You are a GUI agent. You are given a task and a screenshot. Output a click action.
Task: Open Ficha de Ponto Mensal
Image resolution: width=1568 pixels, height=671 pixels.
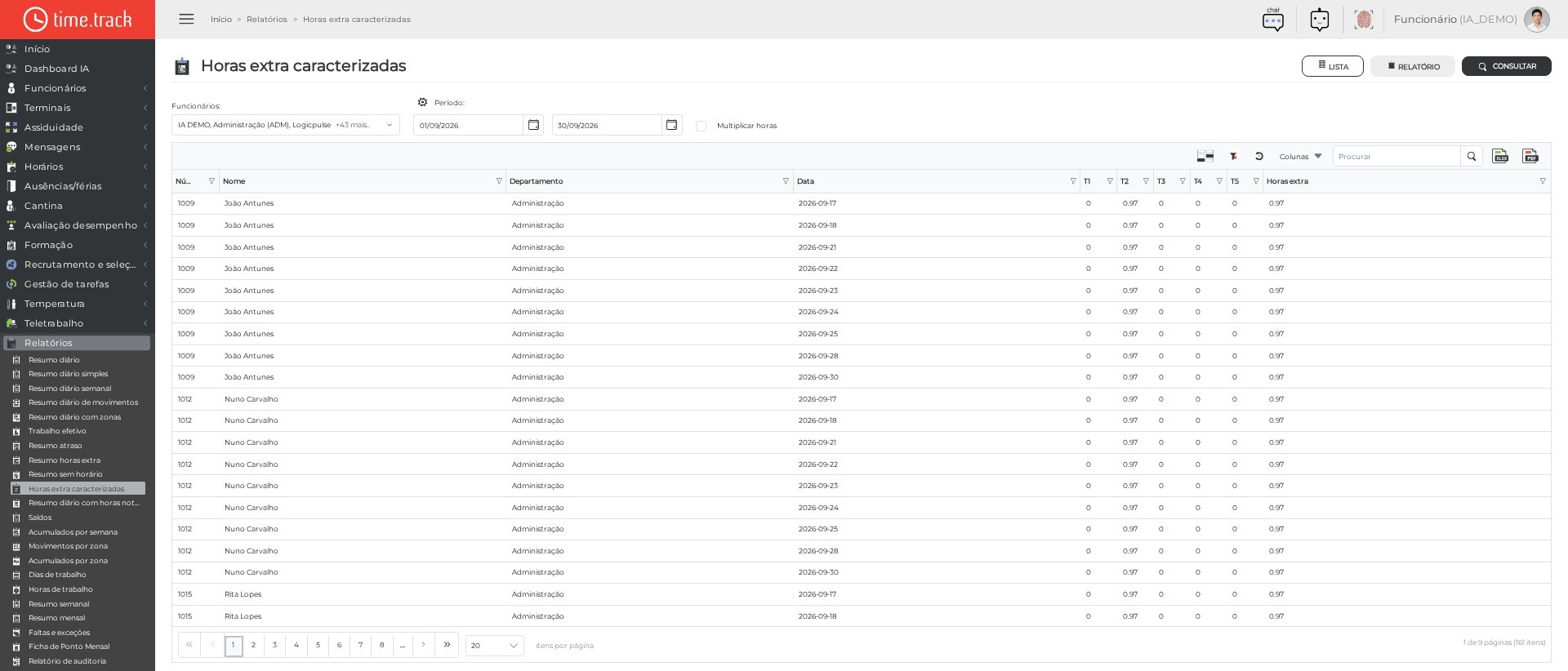[69, 647]
